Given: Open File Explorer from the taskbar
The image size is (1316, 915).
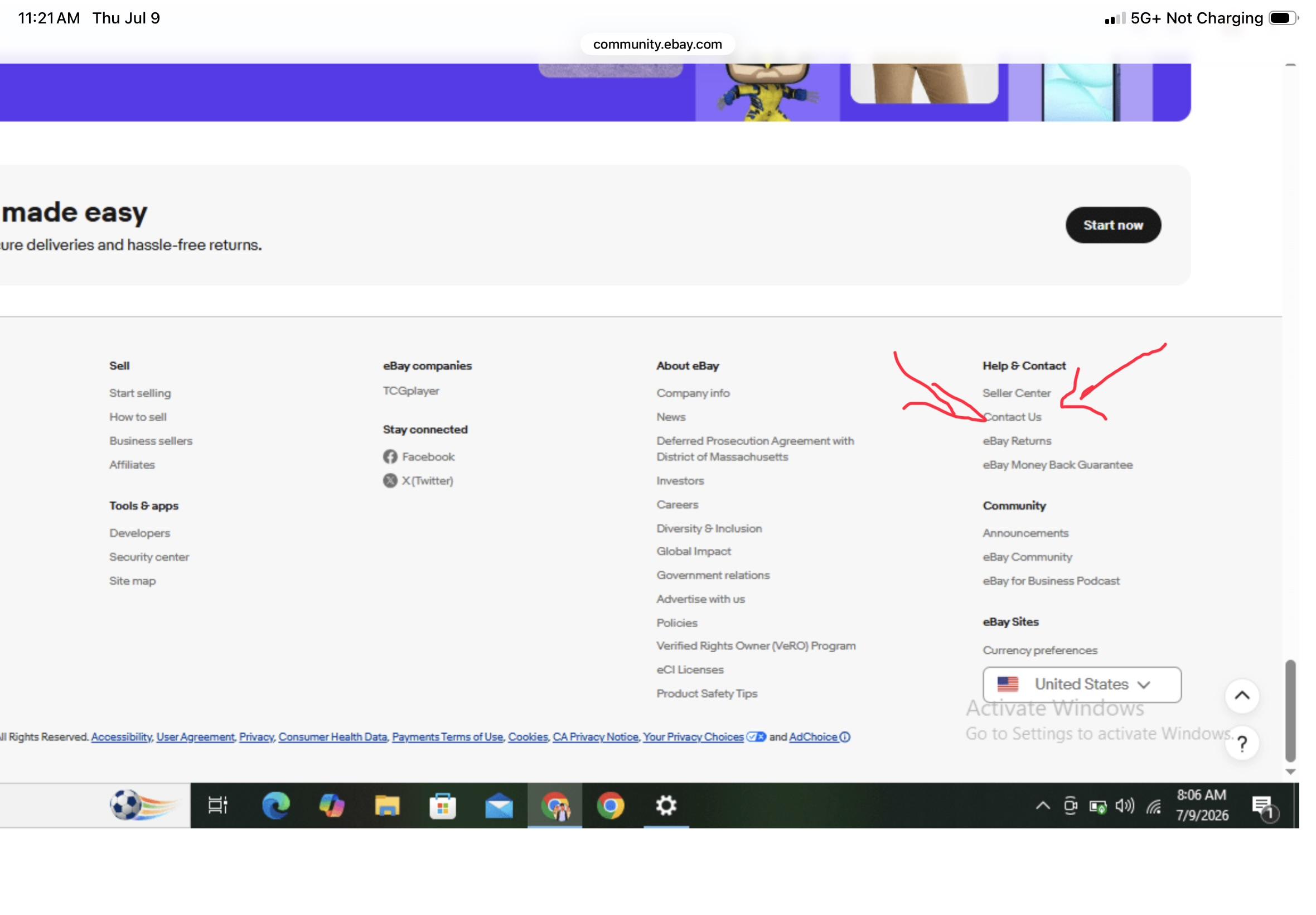Looking at the screenshot, I should (387, 806).
